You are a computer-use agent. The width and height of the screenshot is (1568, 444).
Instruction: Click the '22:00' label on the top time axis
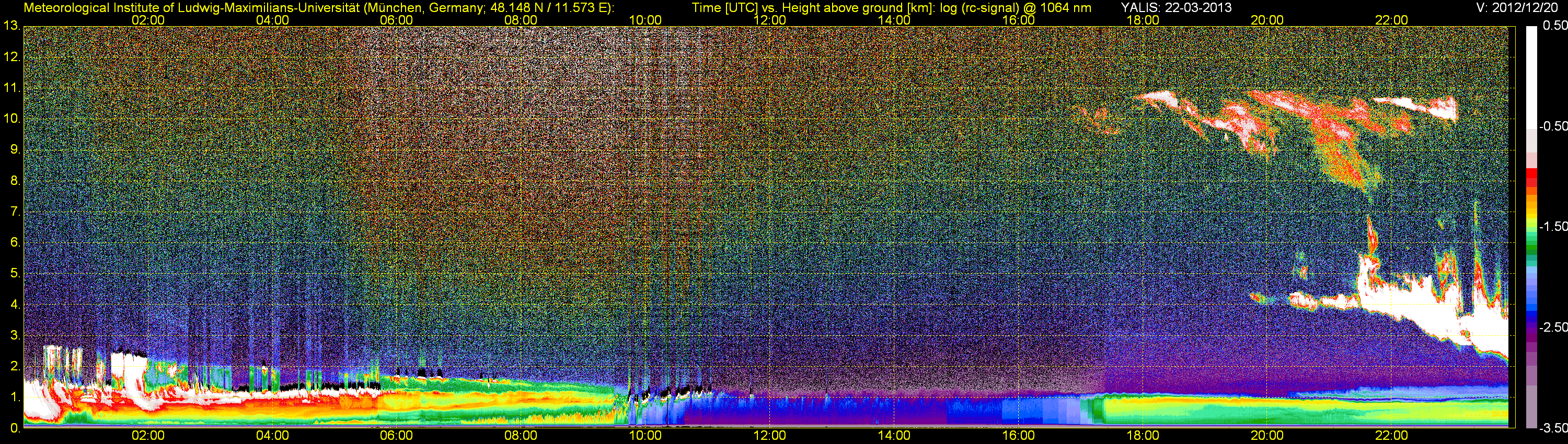pyautogui.click(x=1391, y=20)
